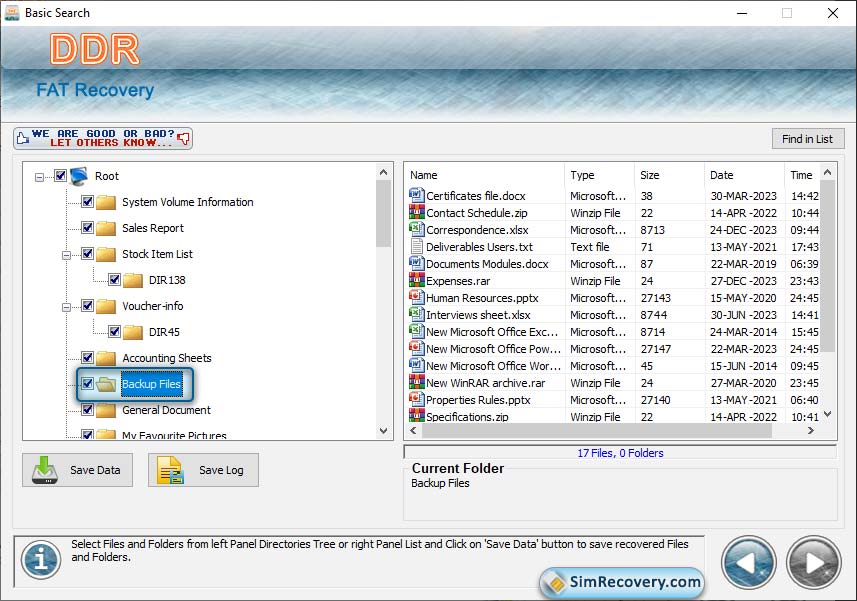Toggle the Voucher-info checkbox
857x601 pixels.
87,305
